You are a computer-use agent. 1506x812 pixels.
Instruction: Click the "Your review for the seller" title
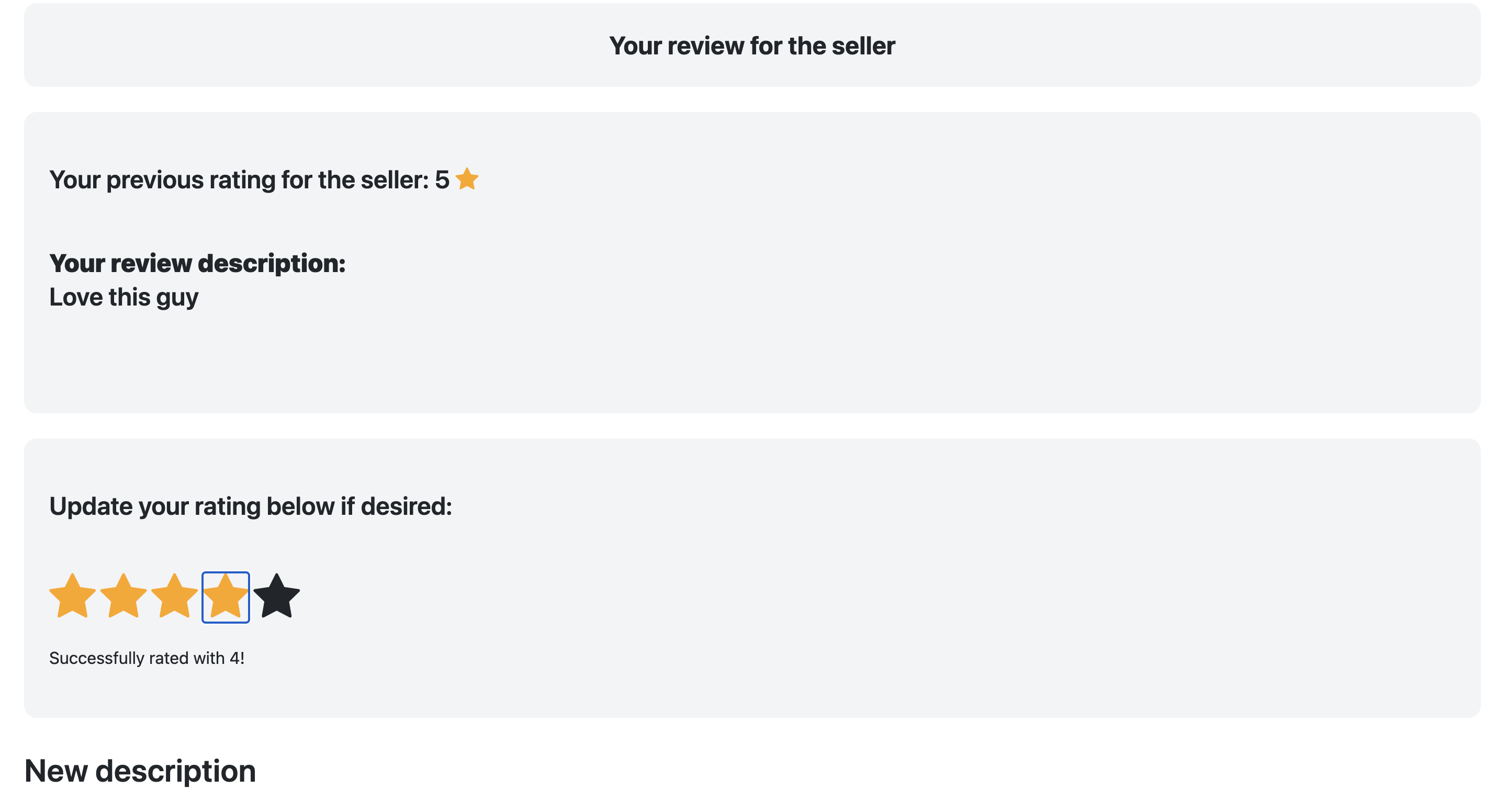752,46
